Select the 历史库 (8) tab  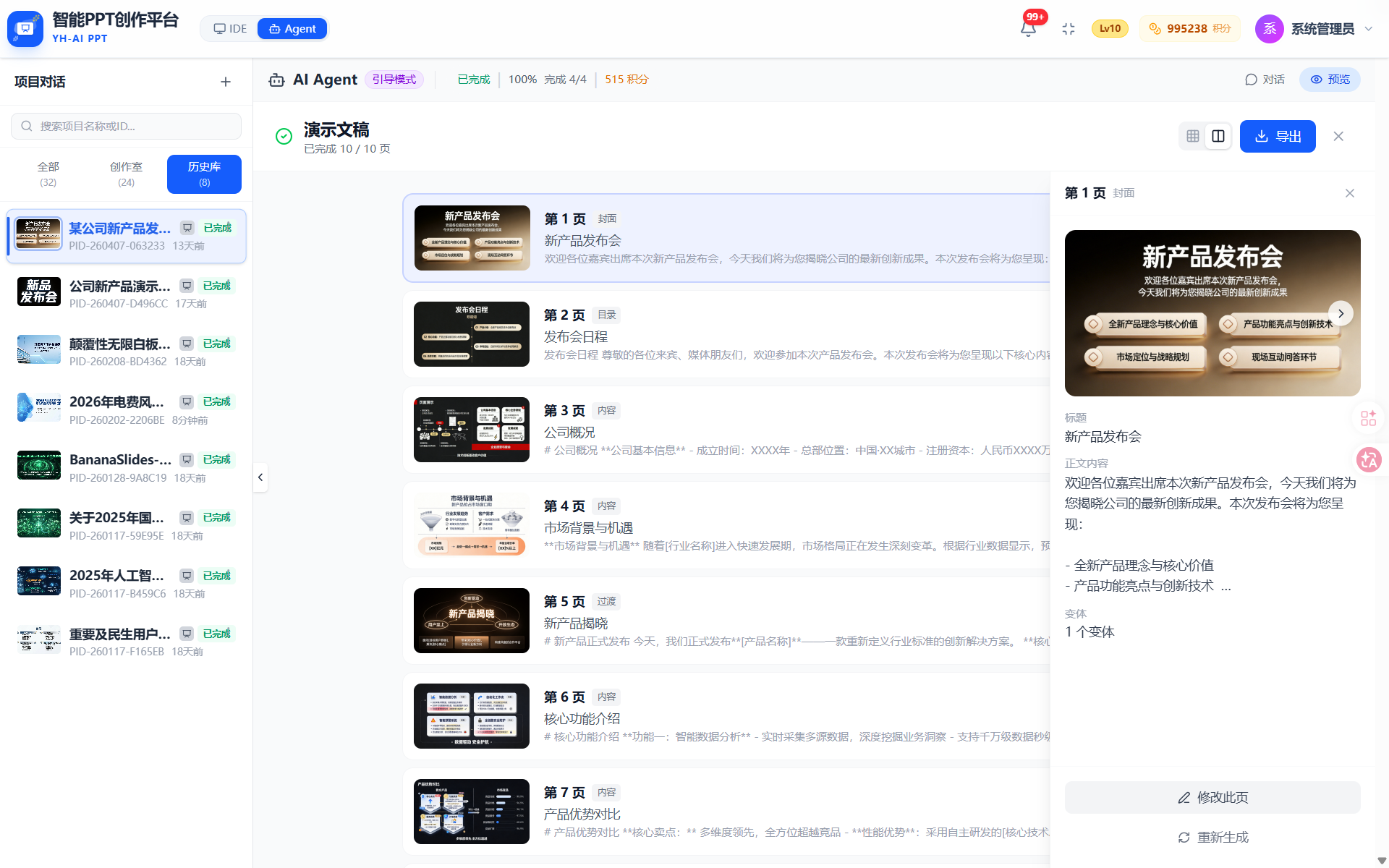(x=204, y=174)
